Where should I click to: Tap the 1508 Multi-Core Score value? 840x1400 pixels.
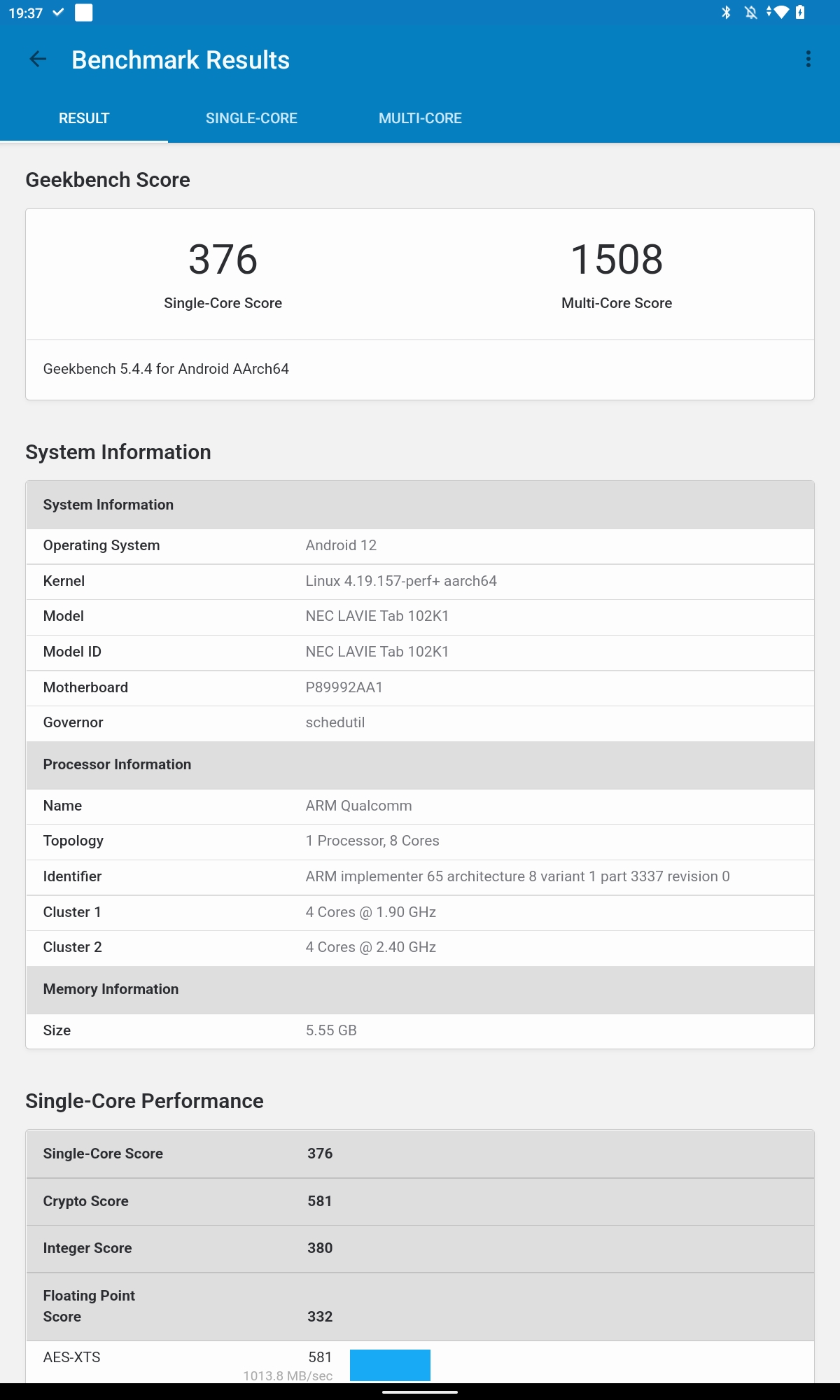pyautogui.click(x=617, y=260)
